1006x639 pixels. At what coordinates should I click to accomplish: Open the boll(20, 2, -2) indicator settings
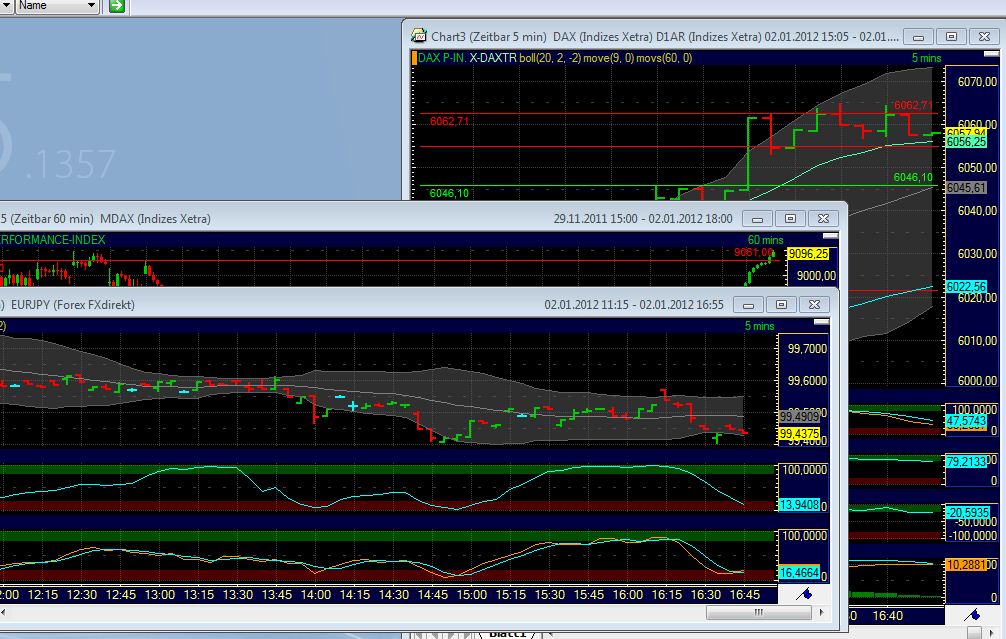(550, 58)
